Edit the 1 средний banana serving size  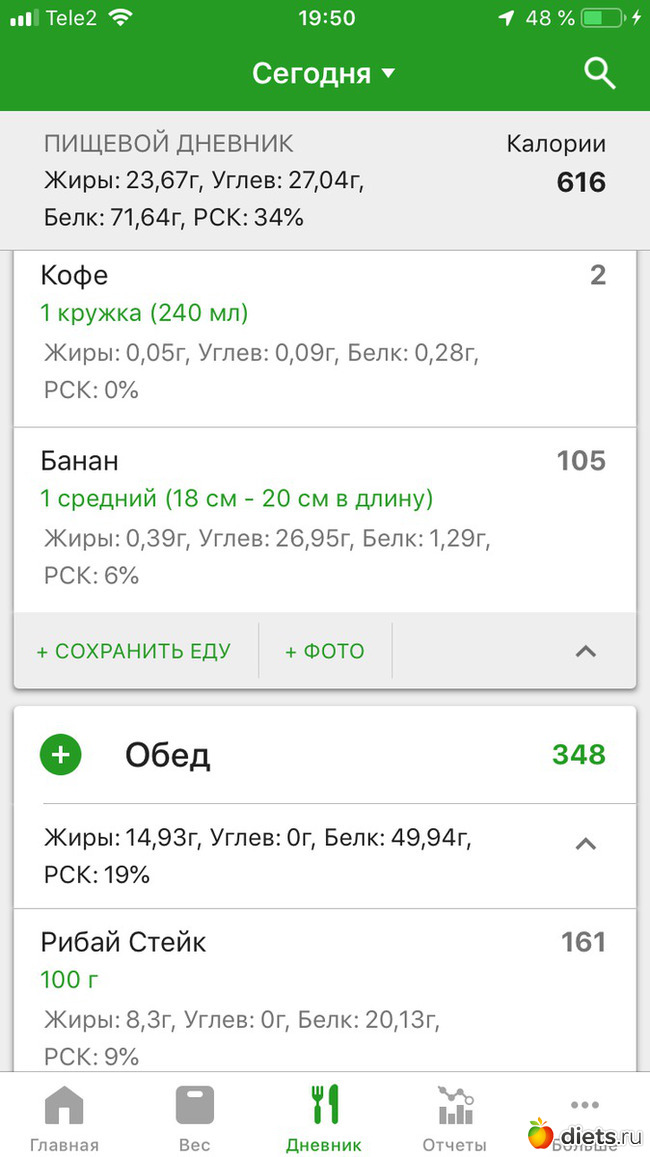click(x=237, y=499)
